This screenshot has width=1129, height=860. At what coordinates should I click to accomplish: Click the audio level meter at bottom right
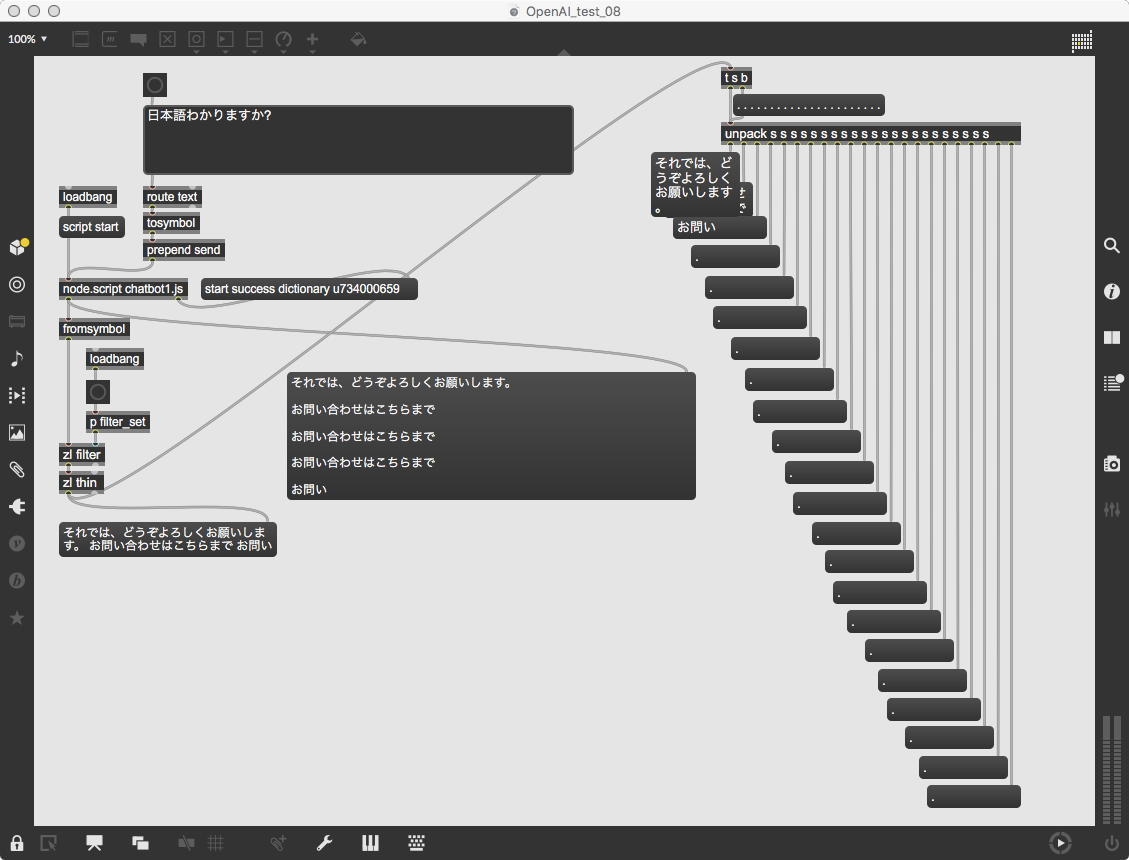(x=1112, y=769)
